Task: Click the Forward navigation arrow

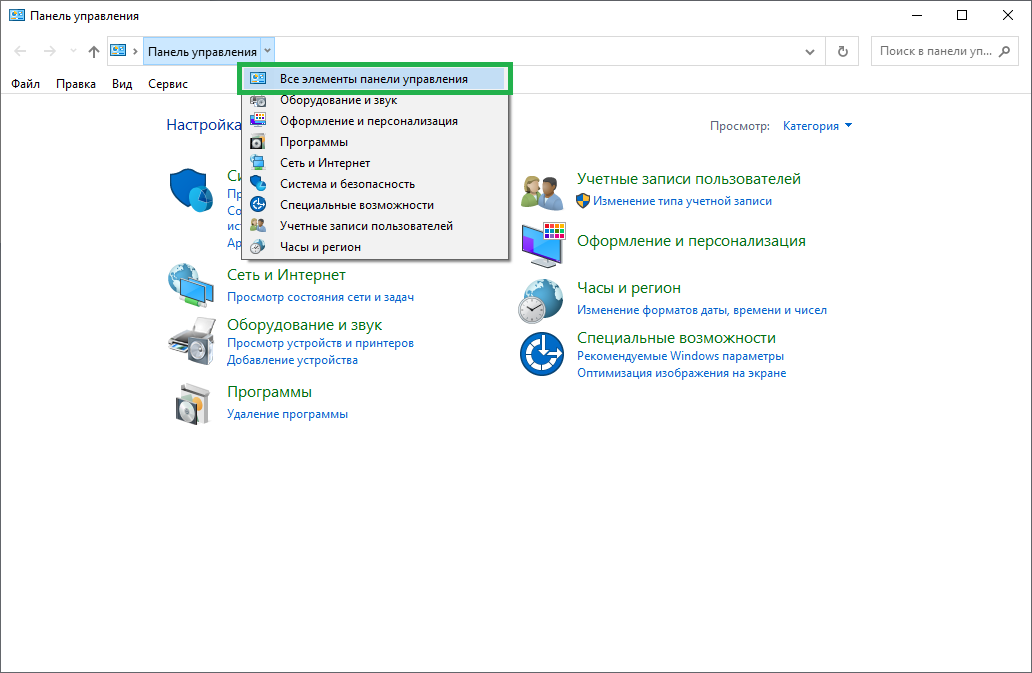Action: 49,51
